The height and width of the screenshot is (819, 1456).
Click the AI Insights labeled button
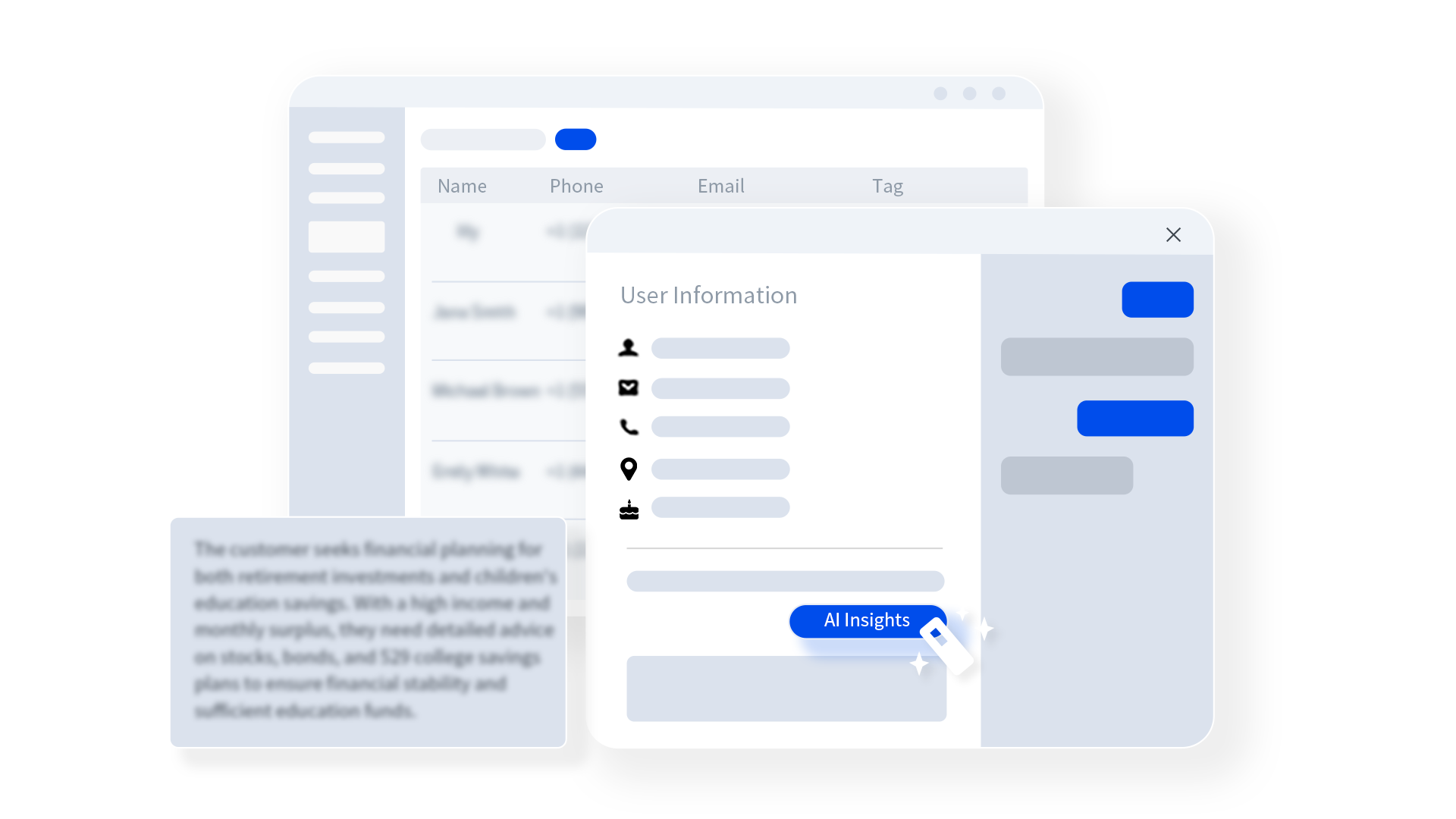coord(865,620)
